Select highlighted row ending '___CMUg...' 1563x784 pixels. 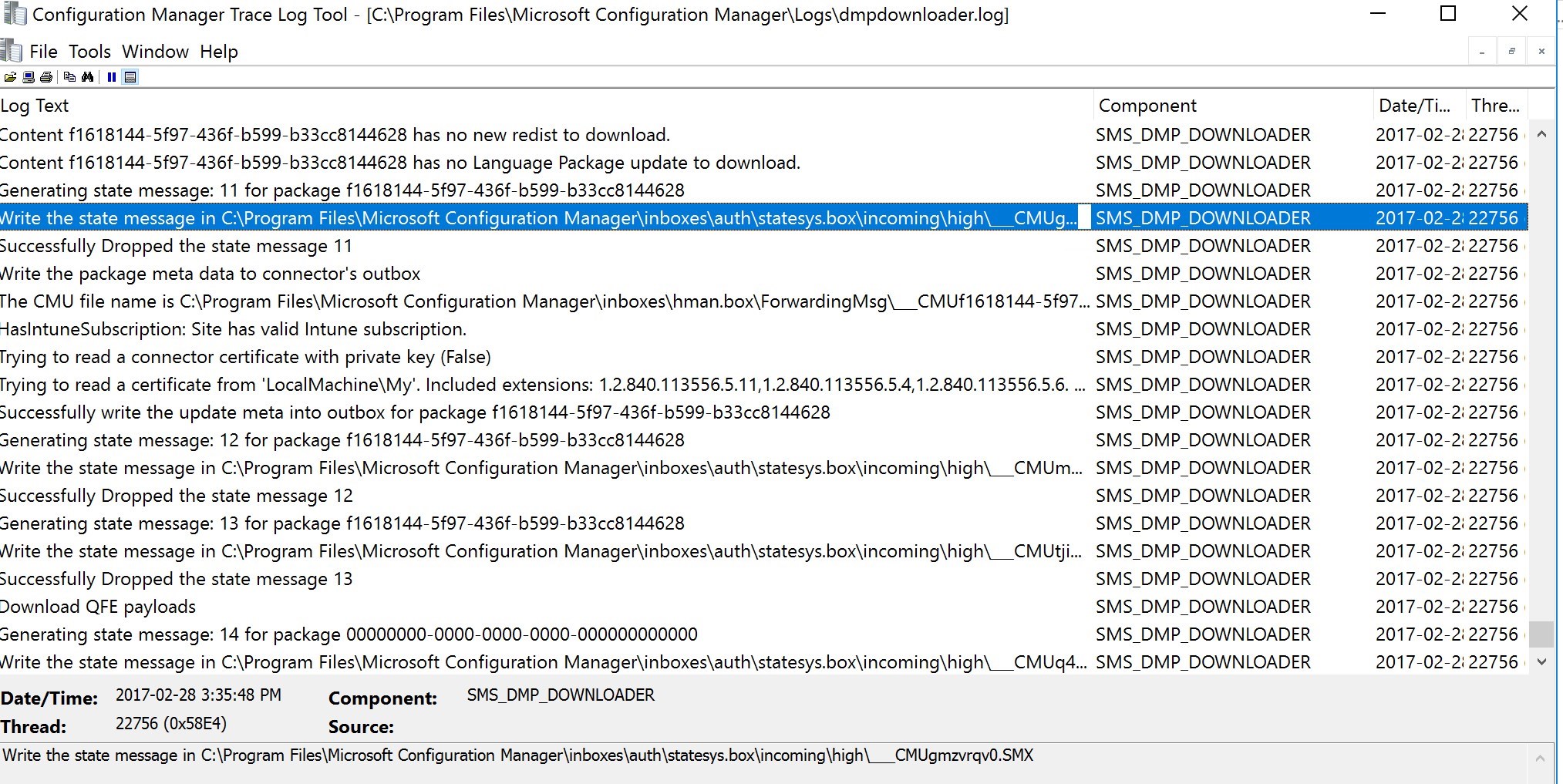coord(763,218)
